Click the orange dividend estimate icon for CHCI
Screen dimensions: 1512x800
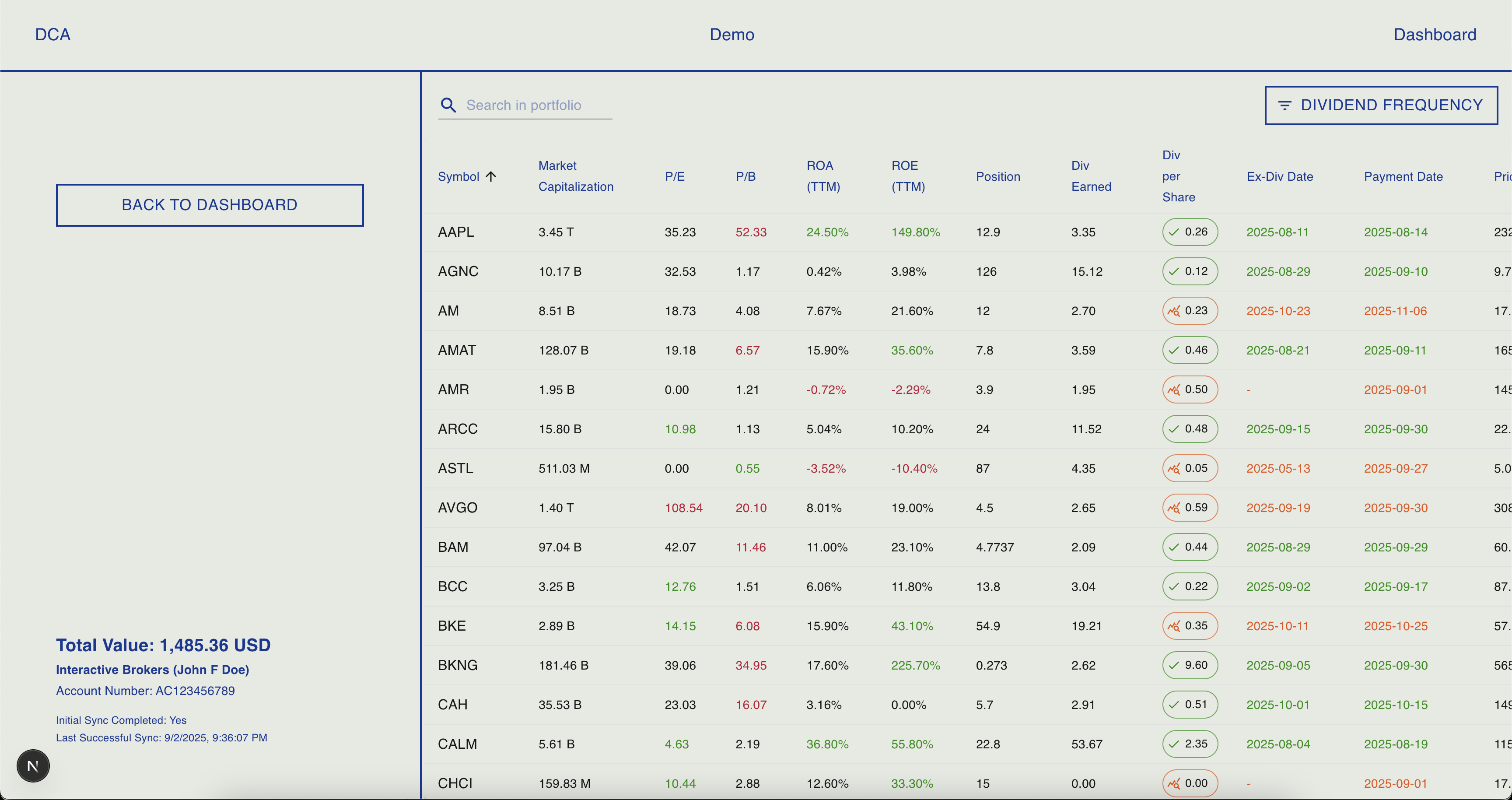[x=1190, y=783]
